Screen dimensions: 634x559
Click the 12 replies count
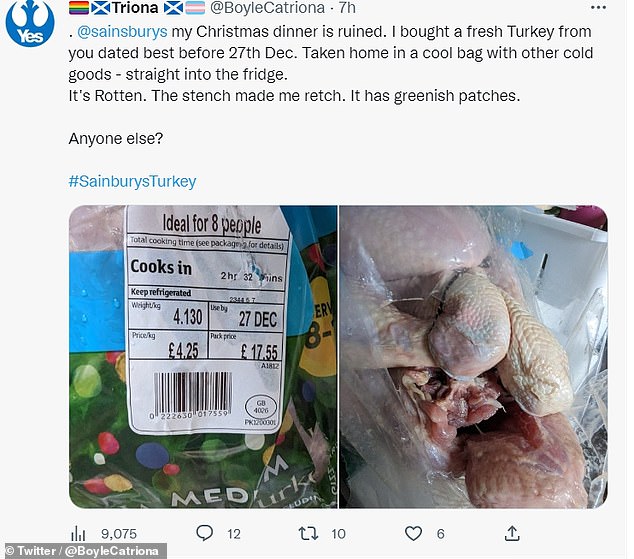(x=233, y=535)
